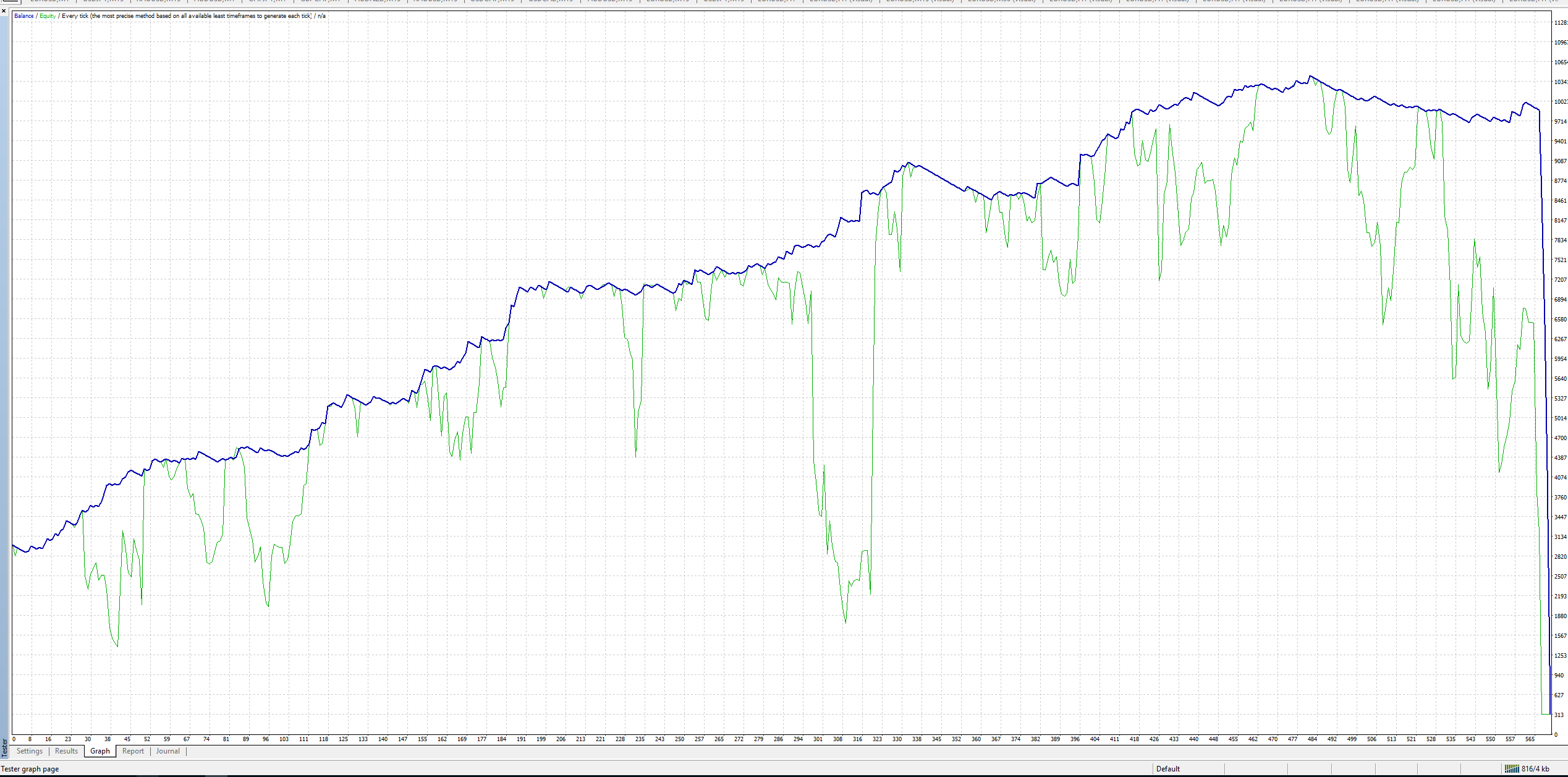This screenshot has width=1568, height=777.
Task: Select the Graph tab
Action: (x=100, y=751)
